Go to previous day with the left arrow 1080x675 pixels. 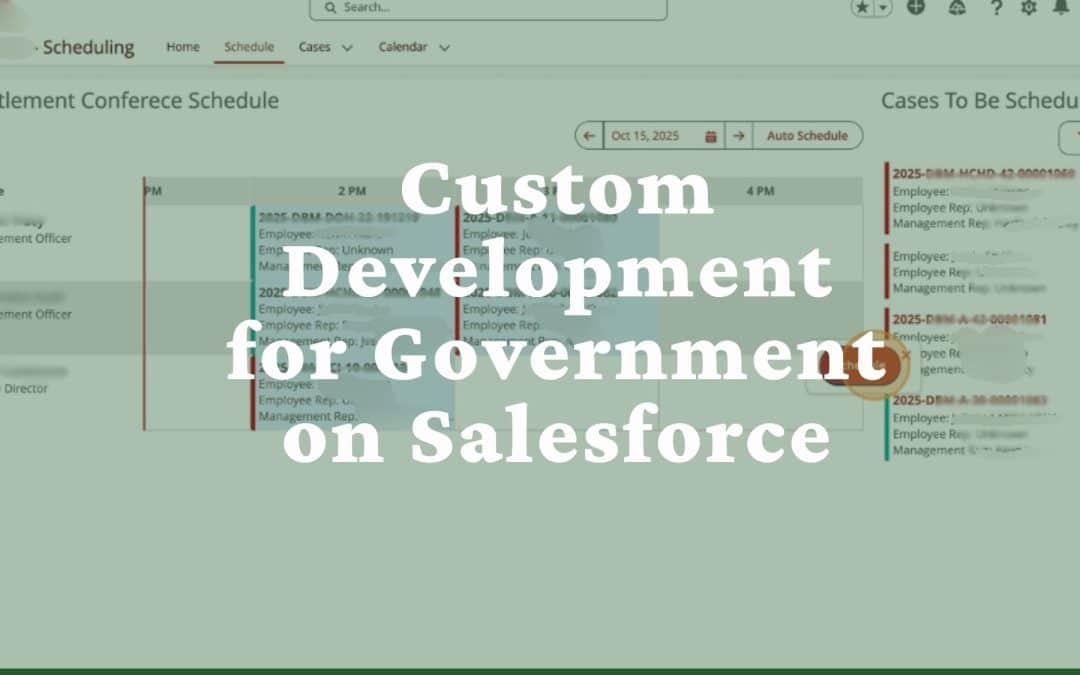pyautogui.click(x=589, y=135)
